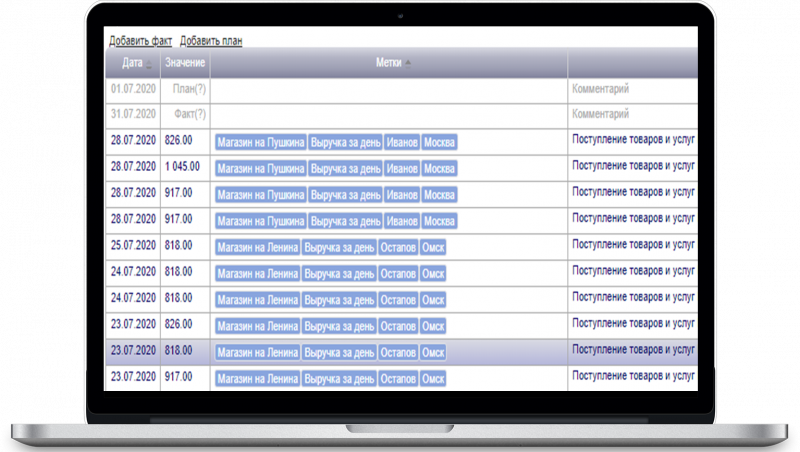Click the Остапов tag in the 25.07.2020 row
This screenshot has height=452, width=800.
tap(398, 247)
